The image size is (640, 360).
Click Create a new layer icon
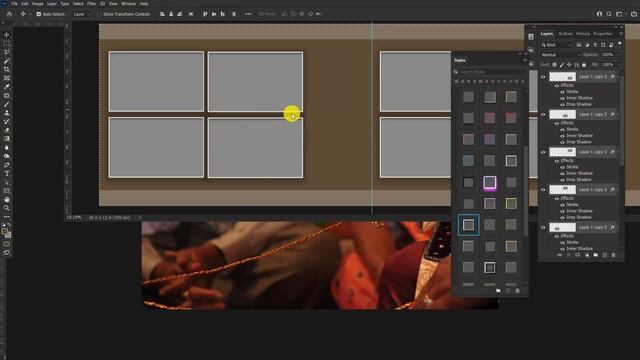pyautogui.click(x=604, y=255)
